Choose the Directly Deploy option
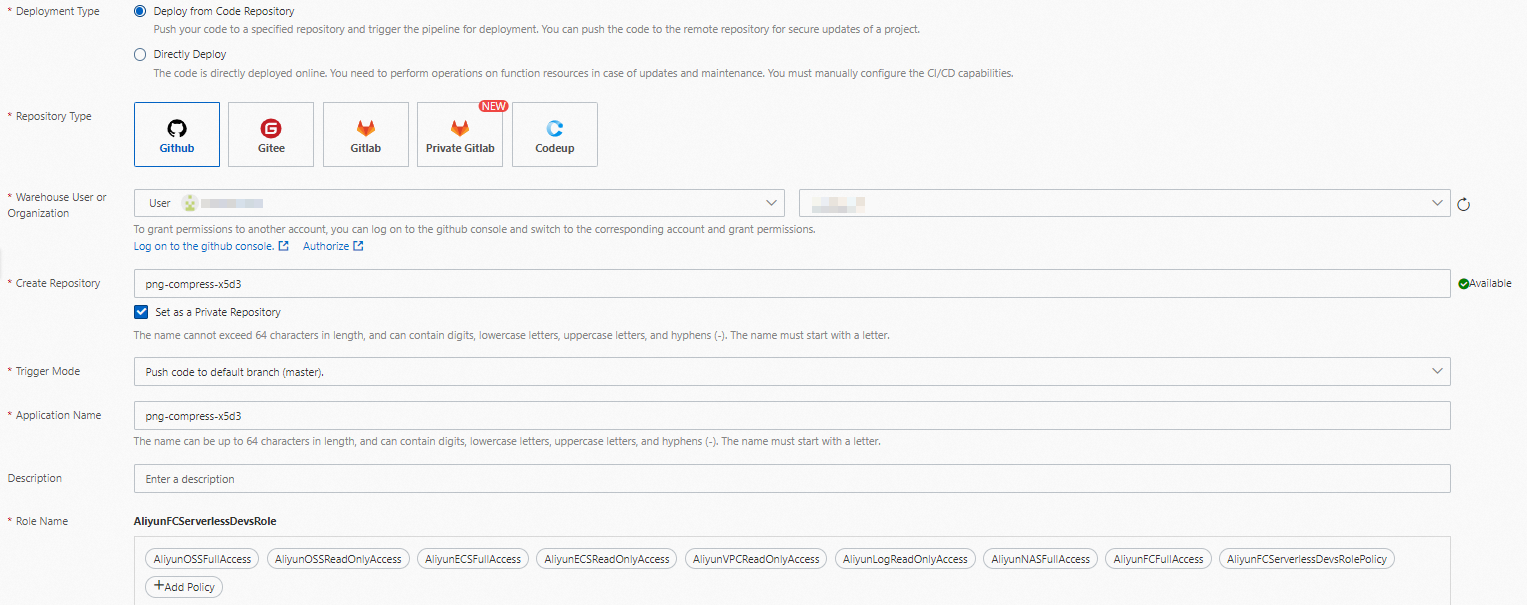 (140, 54)
